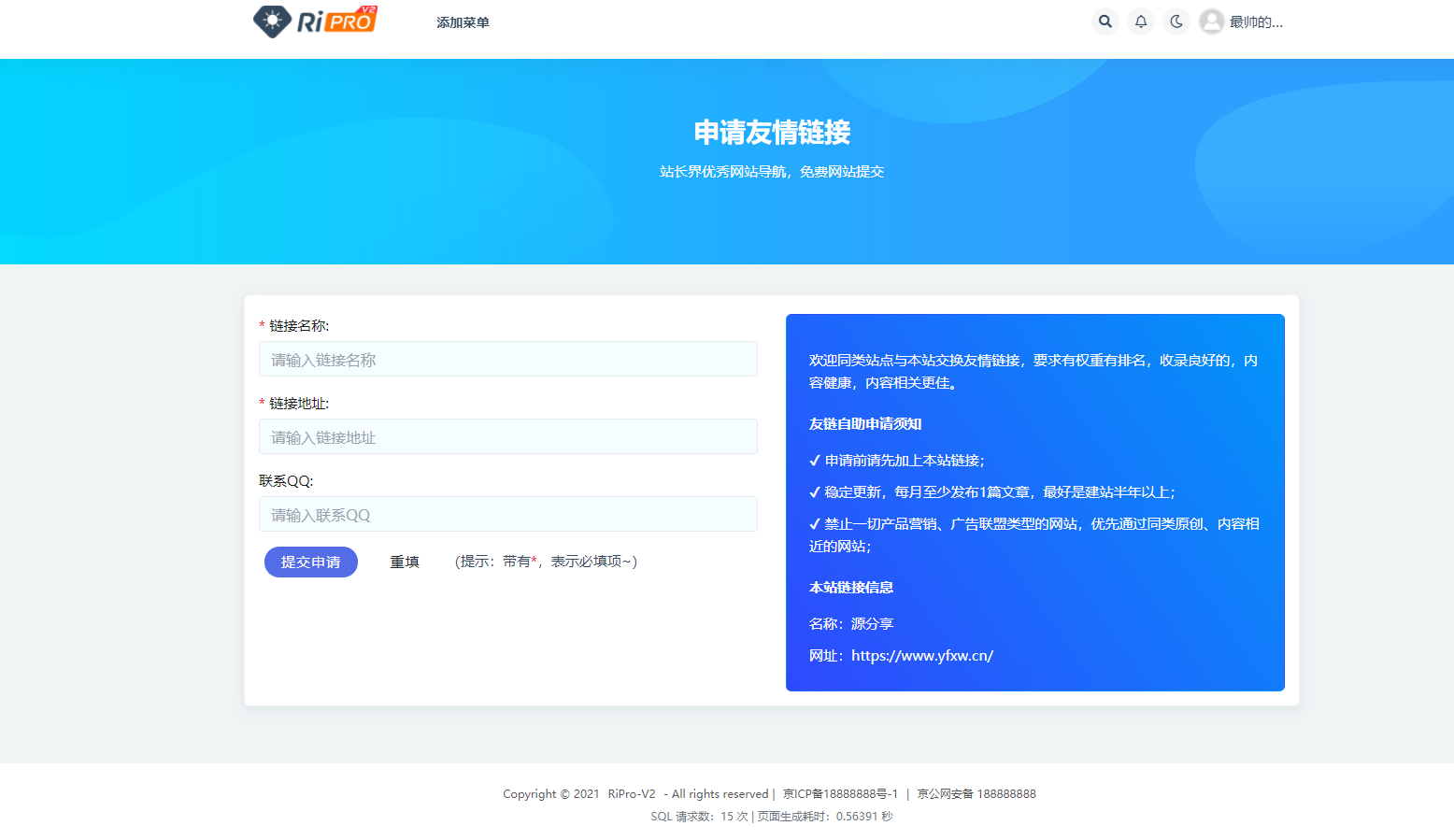Click the 链接地址 input field
1454x840 pixels.
507,436
